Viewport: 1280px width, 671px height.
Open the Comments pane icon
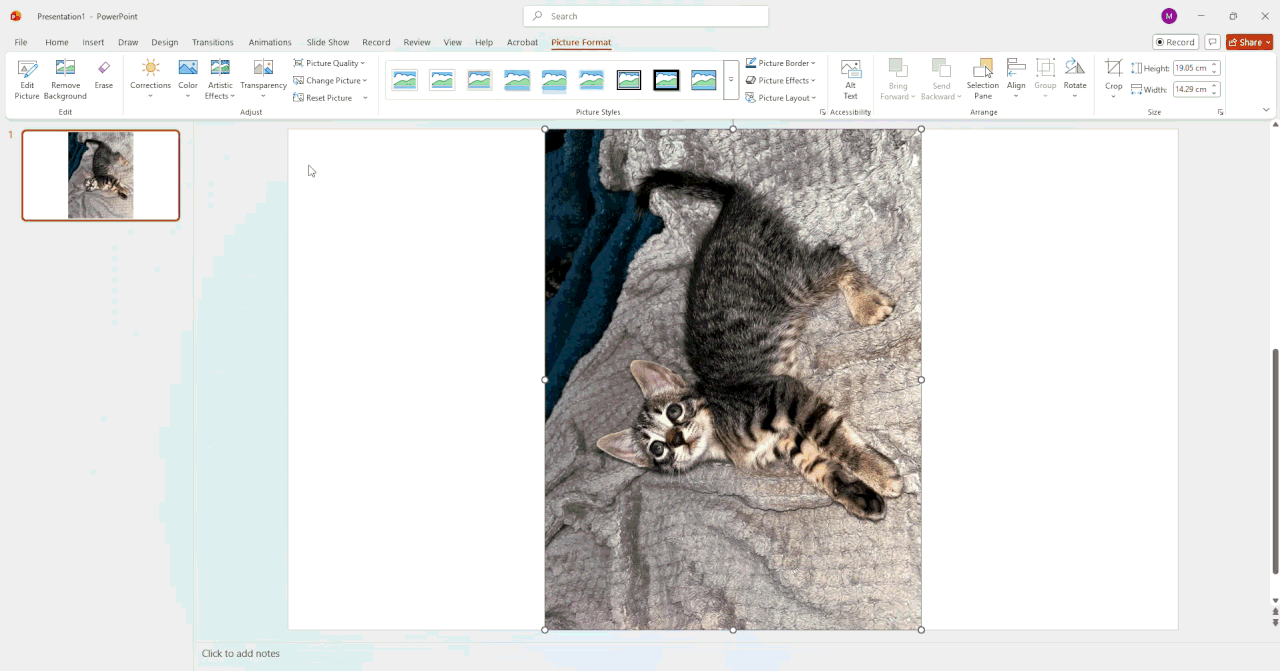(1212, 42)
